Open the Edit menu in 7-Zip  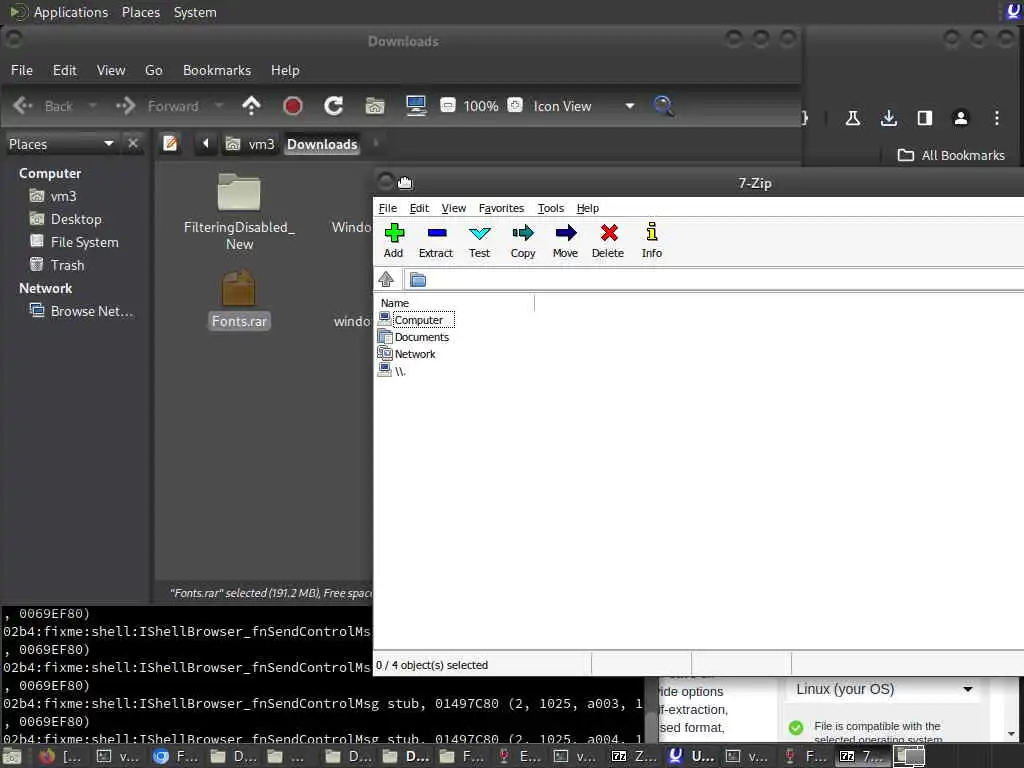coord(419,208)
